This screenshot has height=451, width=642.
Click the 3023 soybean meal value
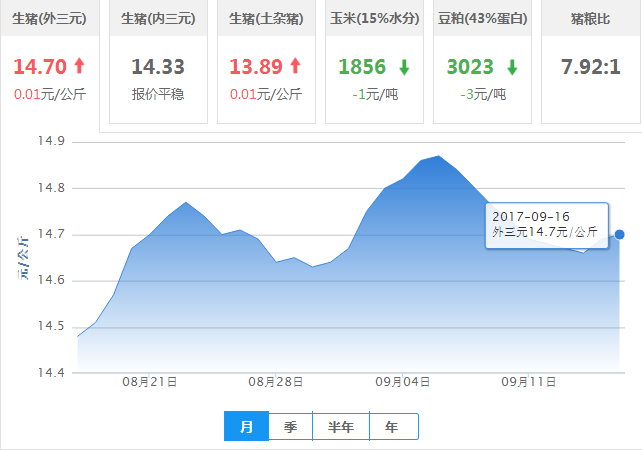pos(470,67)
